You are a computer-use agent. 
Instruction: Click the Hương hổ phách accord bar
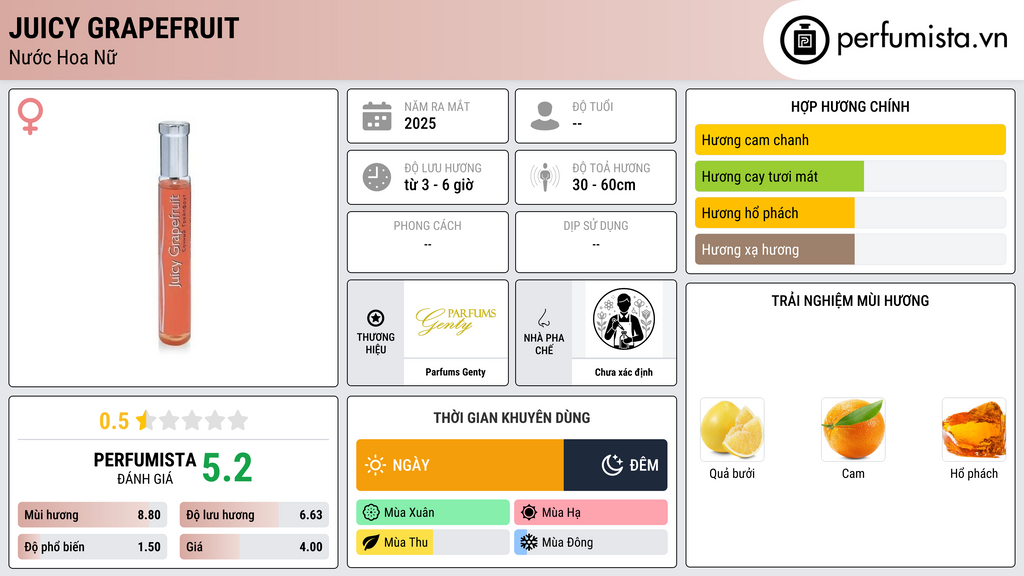click(x=850, y=213)
